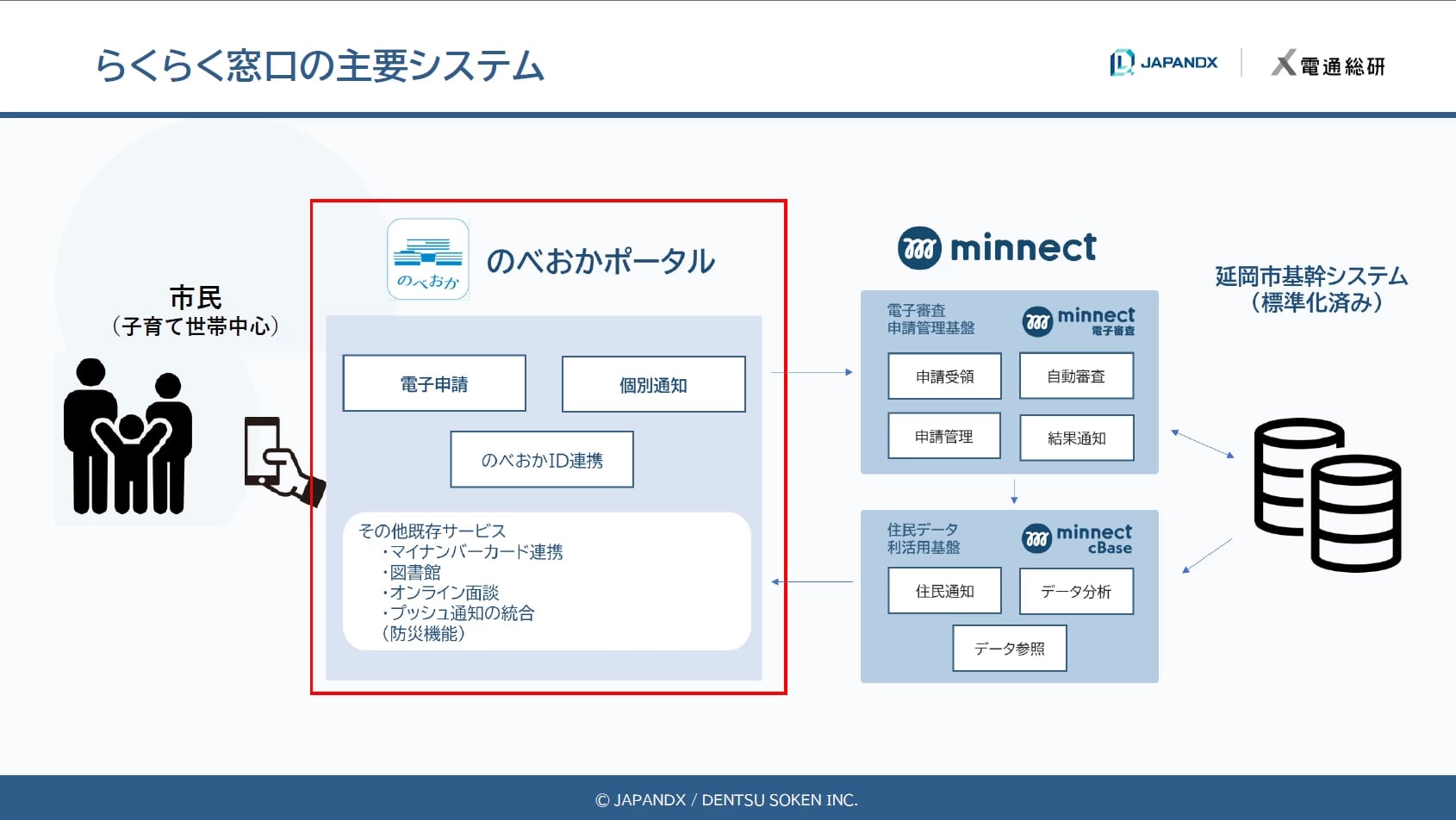Screen dimensions: 1456x820
Task: Click the その他既存サービス list panel
Action: pos(546,581)
